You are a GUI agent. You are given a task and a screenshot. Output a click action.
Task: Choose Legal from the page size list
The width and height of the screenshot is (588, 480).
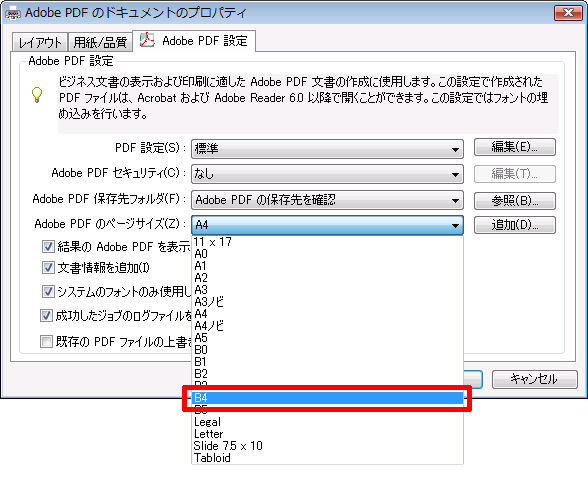click(327, 422)
